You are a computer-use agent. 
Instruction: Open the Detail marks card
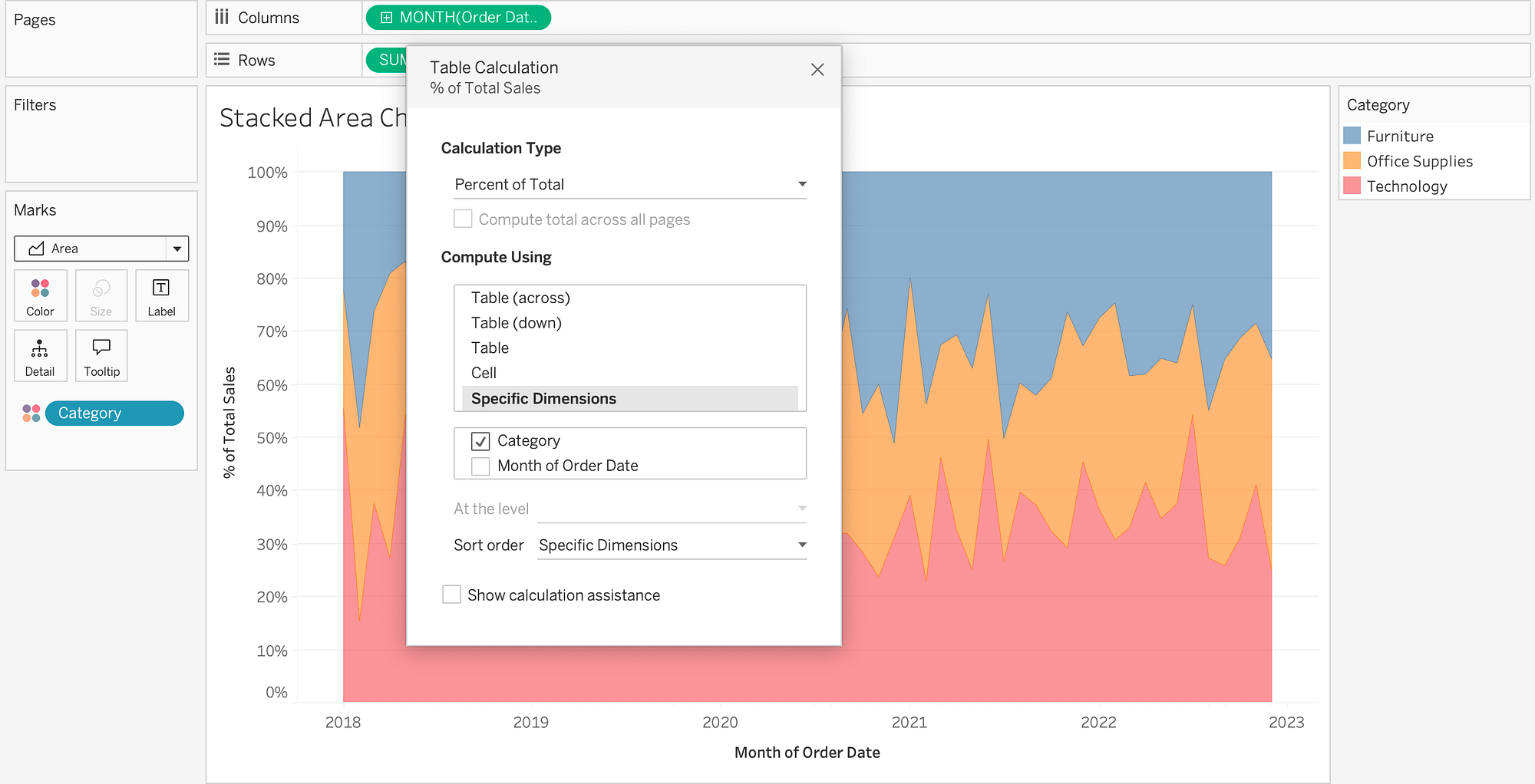pos(40,355)
